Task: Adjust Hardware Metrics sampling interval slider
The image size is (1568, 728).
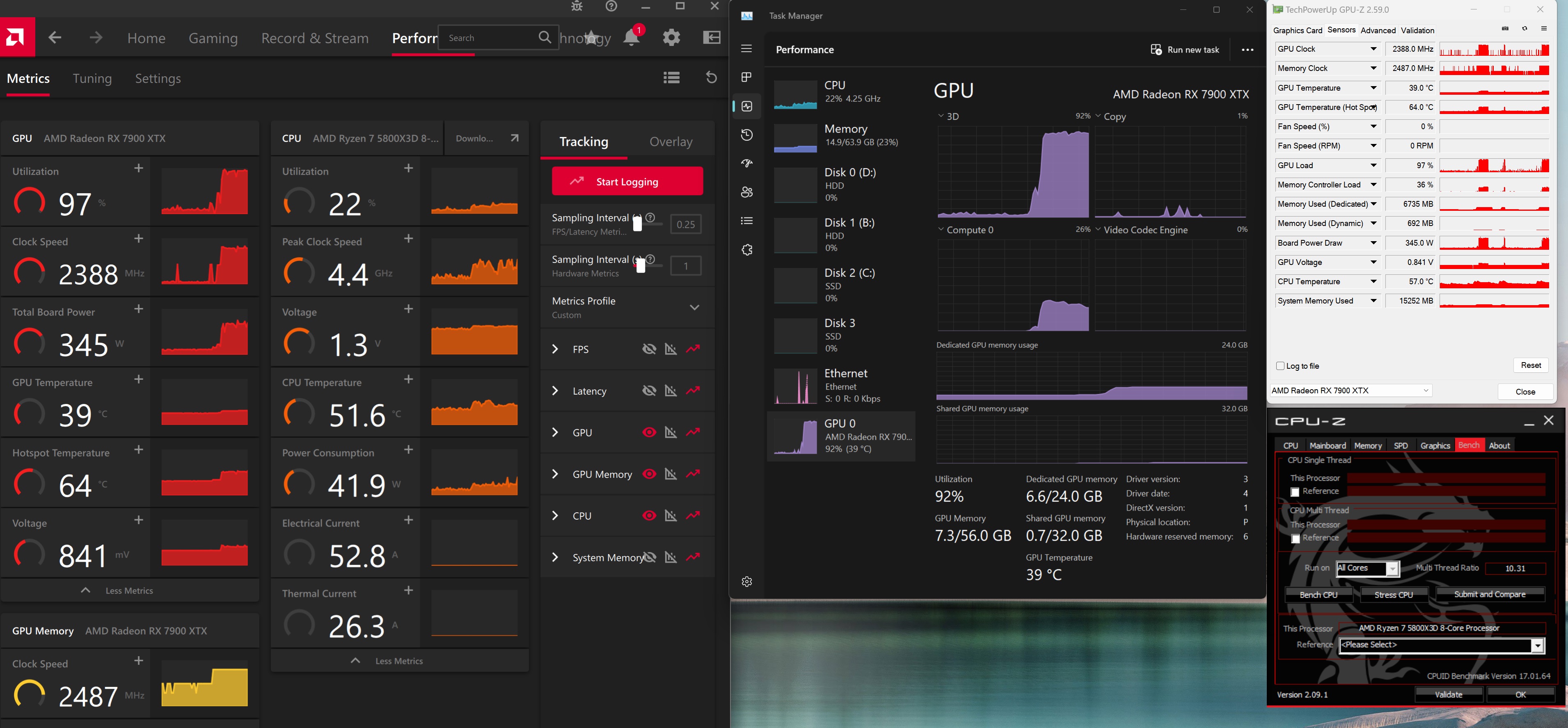Action: click(640, 266)
